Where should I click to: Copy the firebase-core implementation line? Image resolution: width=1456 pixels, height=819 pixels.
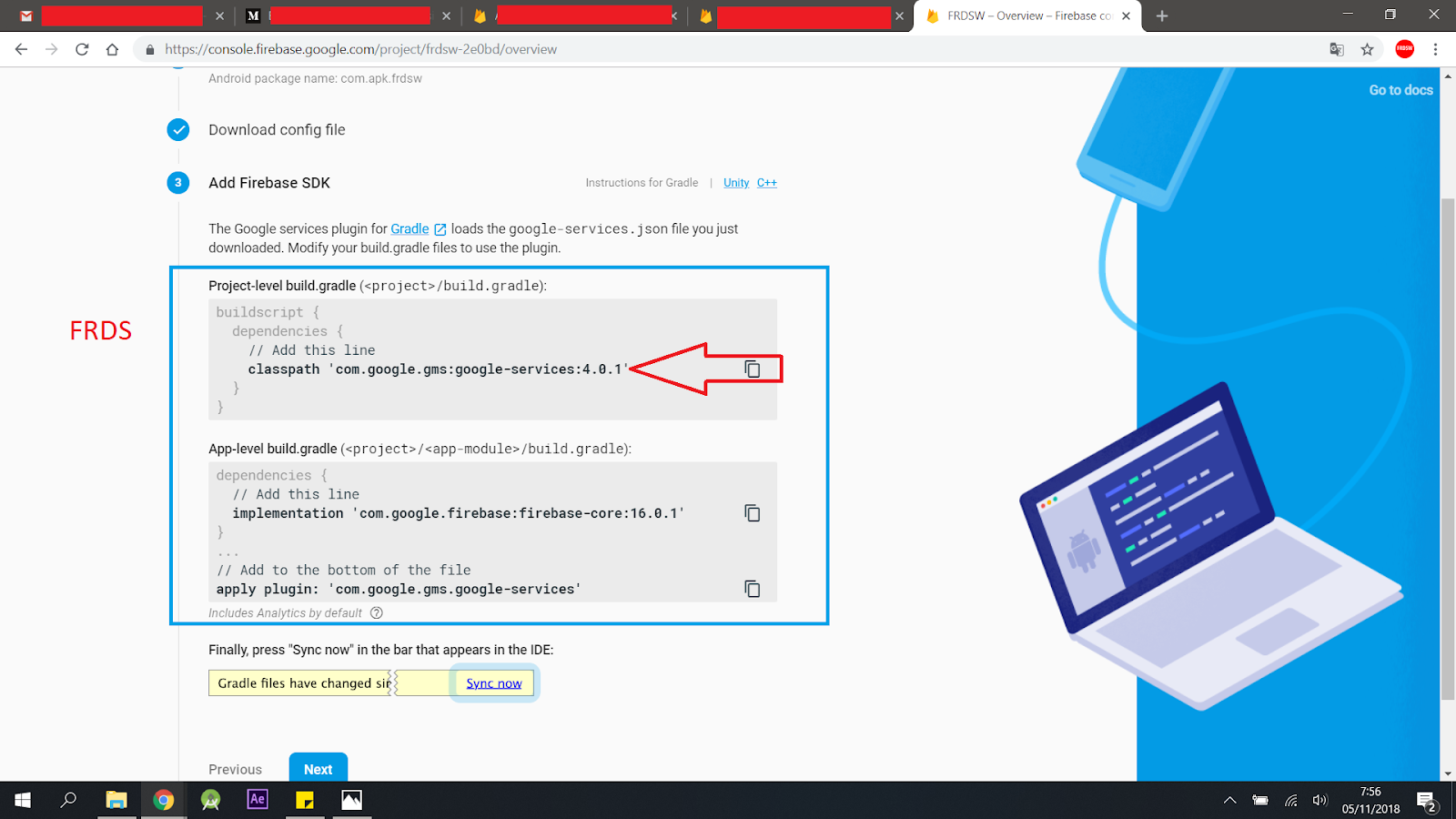[x=753, y=513]
